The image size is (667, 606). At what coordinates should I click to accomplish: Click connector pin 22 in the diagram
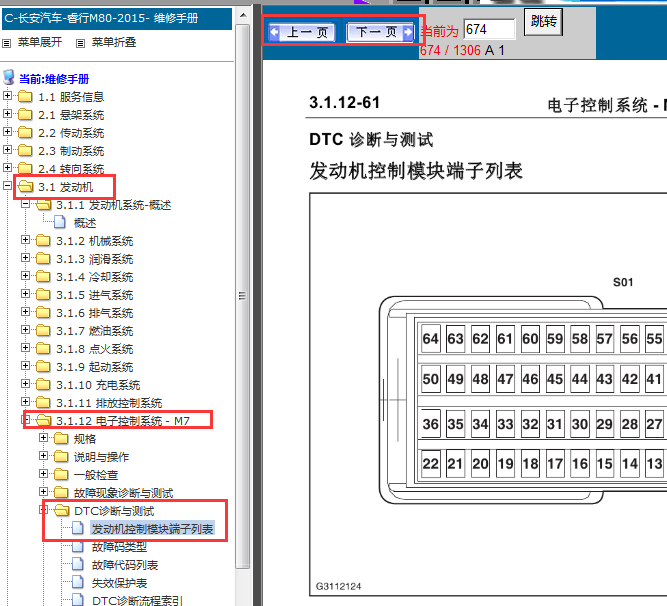430,463
